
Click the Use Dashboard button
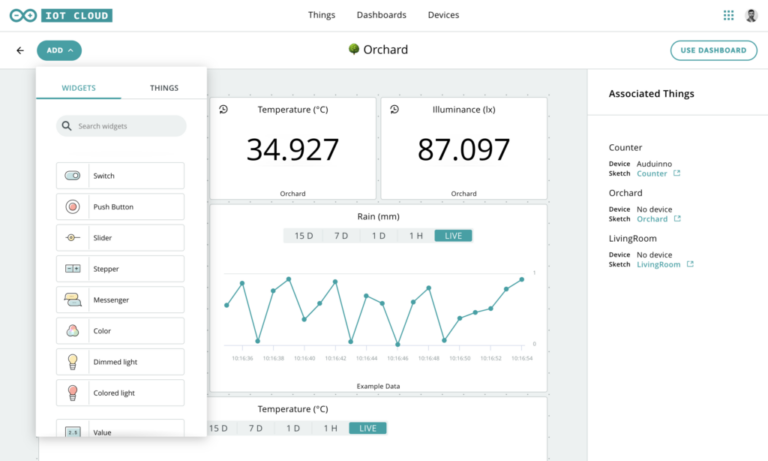tap(713, 50)
